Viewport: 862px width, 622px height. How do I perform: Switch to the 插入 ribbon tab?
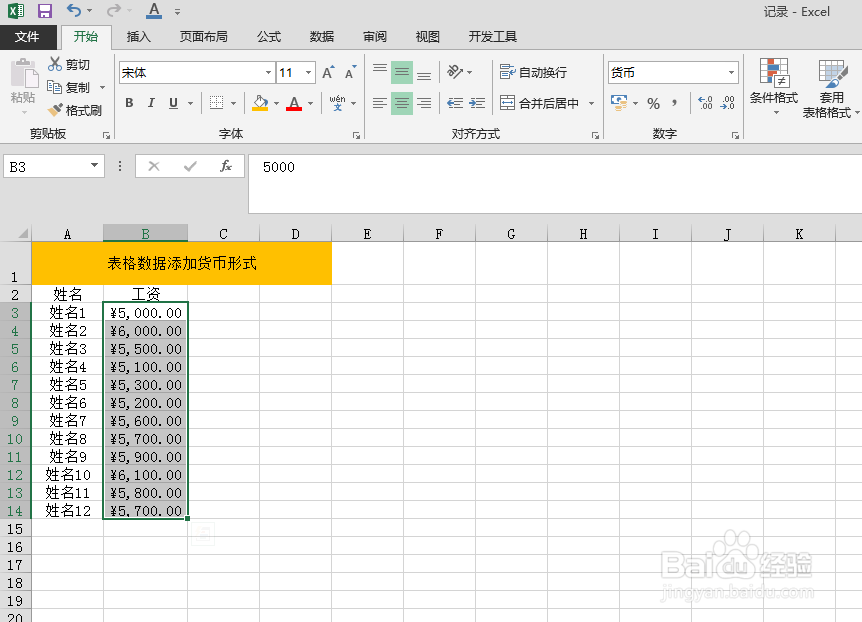point(139,36)
